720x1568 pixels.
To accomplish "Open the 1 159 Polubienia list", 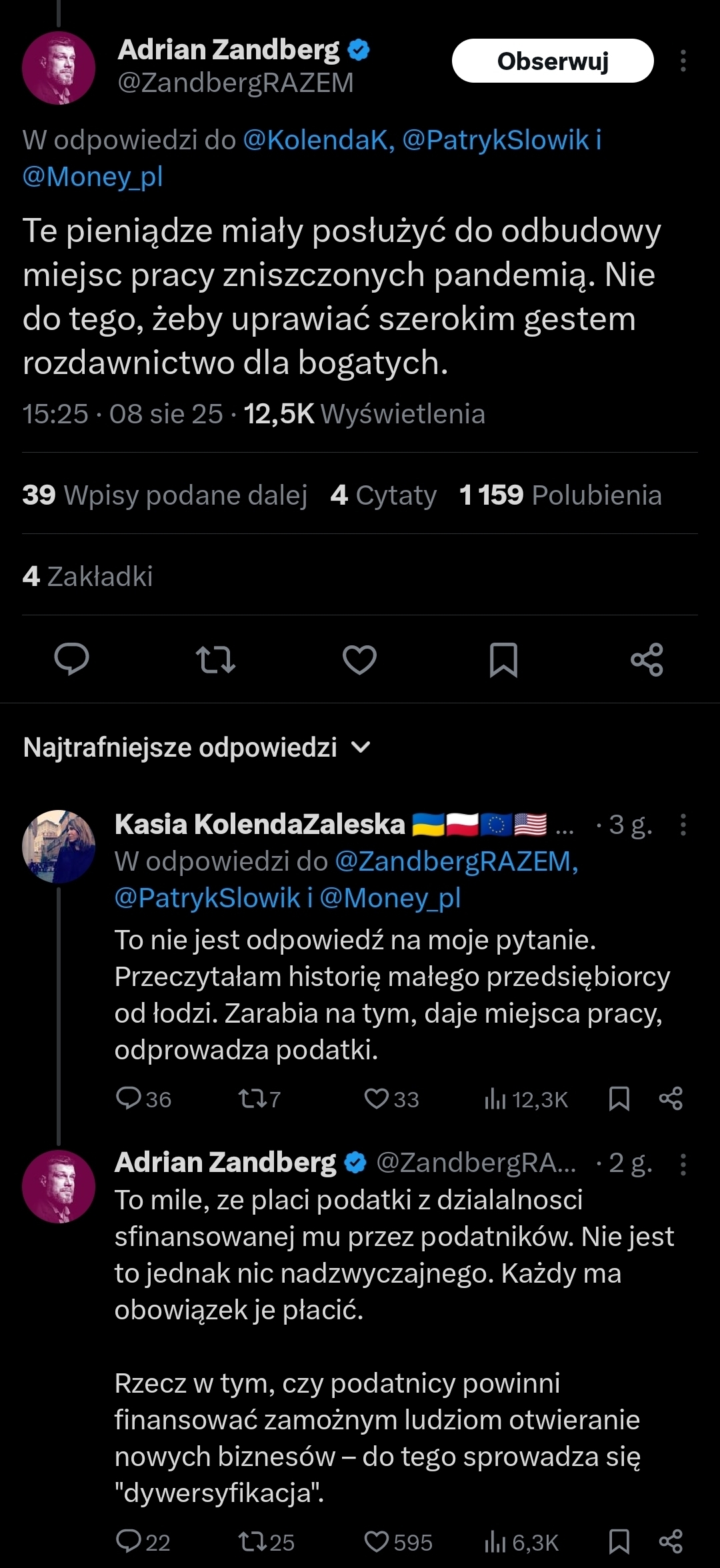I will [560, 495].
